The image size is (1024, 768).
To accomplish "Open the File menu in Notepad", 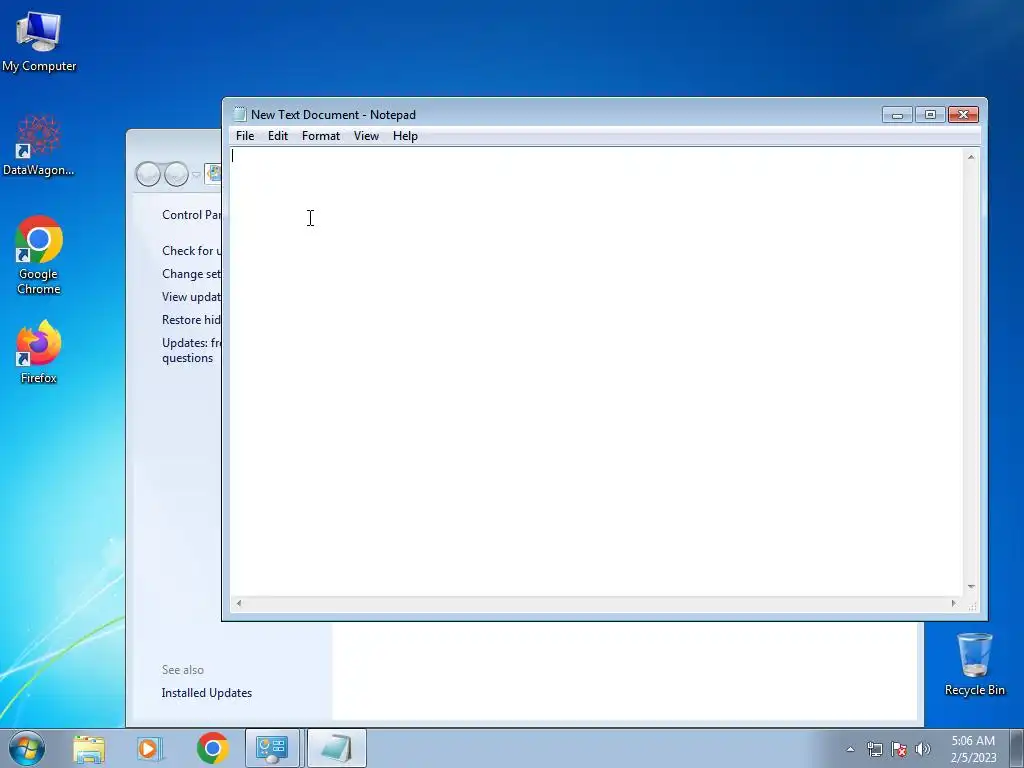I will [x=245, y=136].
